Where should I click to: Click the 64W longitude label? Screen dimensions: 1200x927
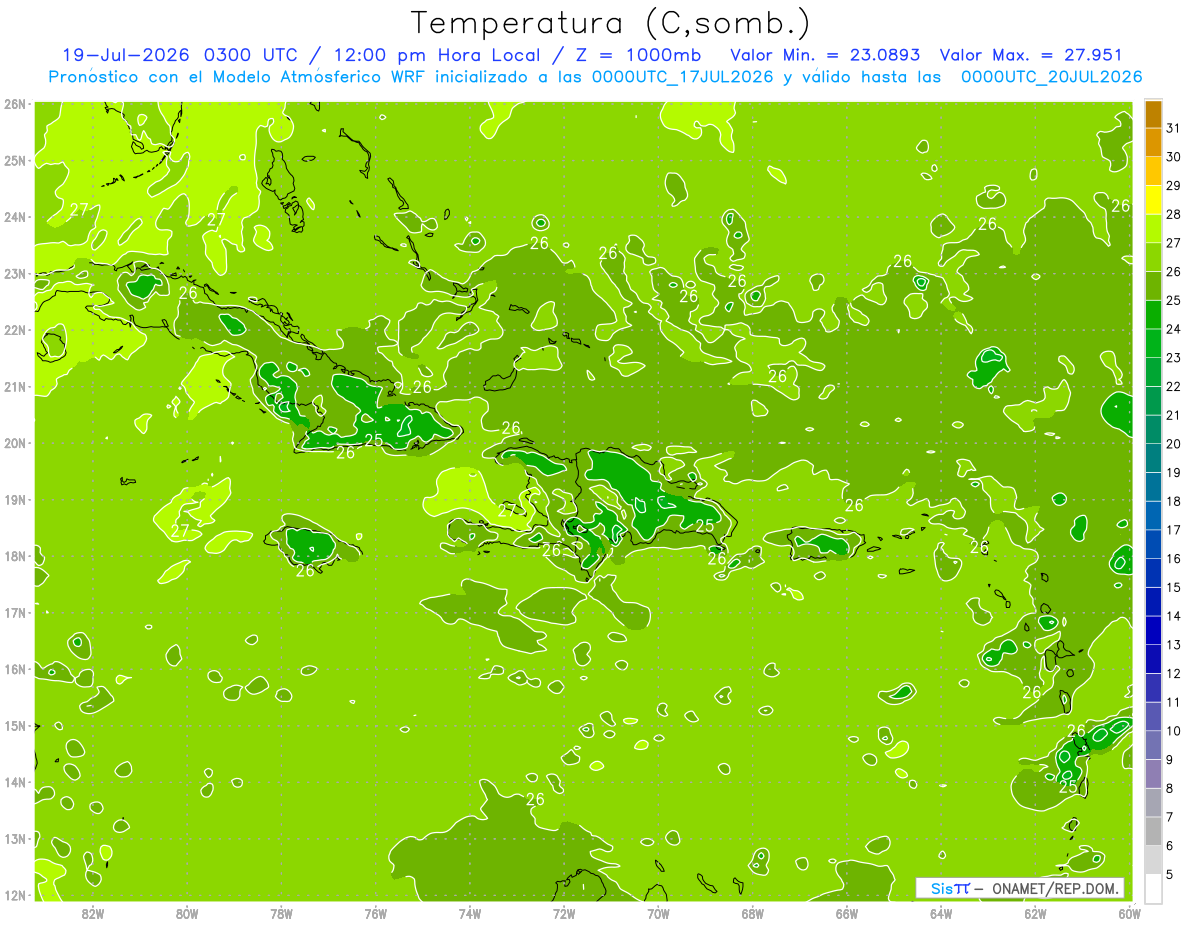pos(941,913)
